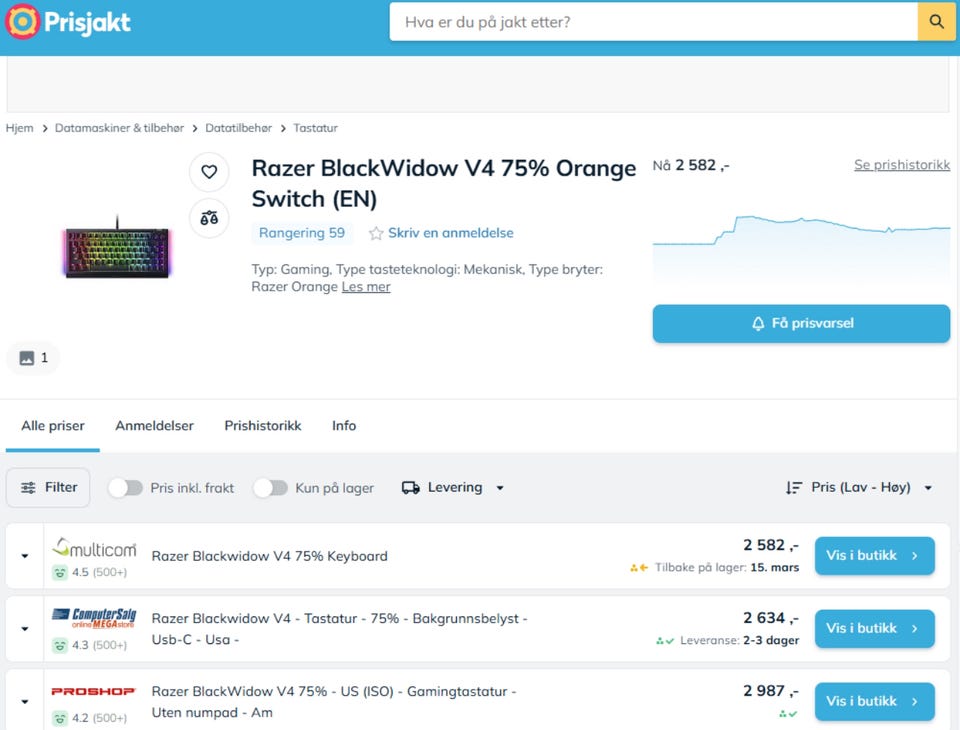Click the Multicom store logo
960x730 pixels.
coord(94,548)
